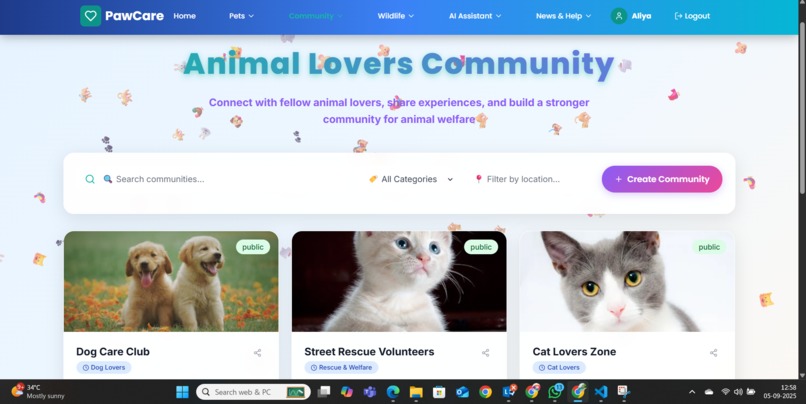This screenshot has height=404, width=806.
Task: Click the Aliya username
Action: coord(642,16)
